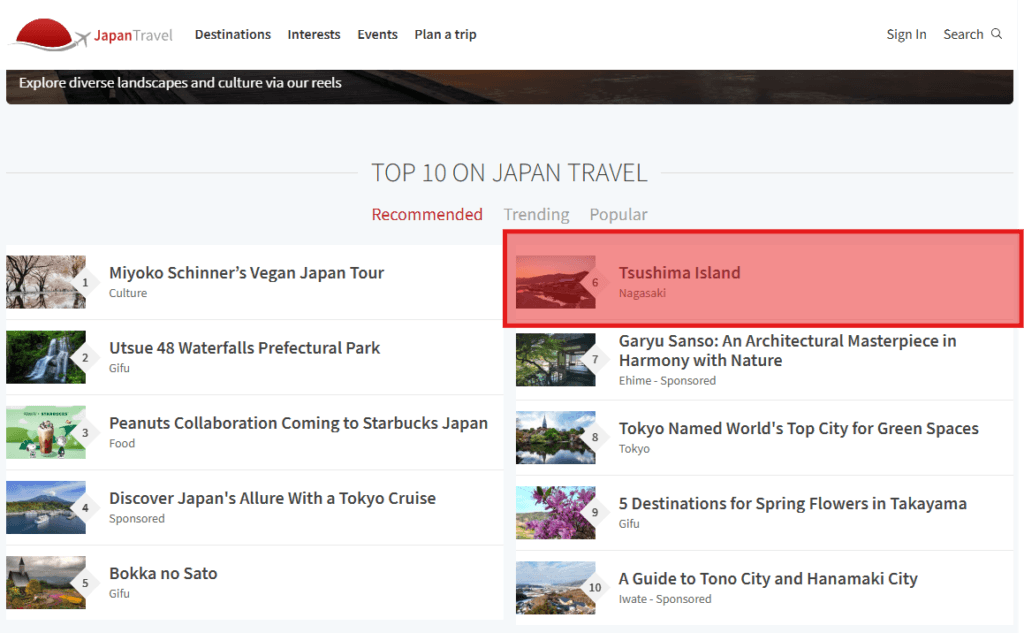Open the Interests menu
This screenshot has height=633, width=1024.
click(314, 34)
